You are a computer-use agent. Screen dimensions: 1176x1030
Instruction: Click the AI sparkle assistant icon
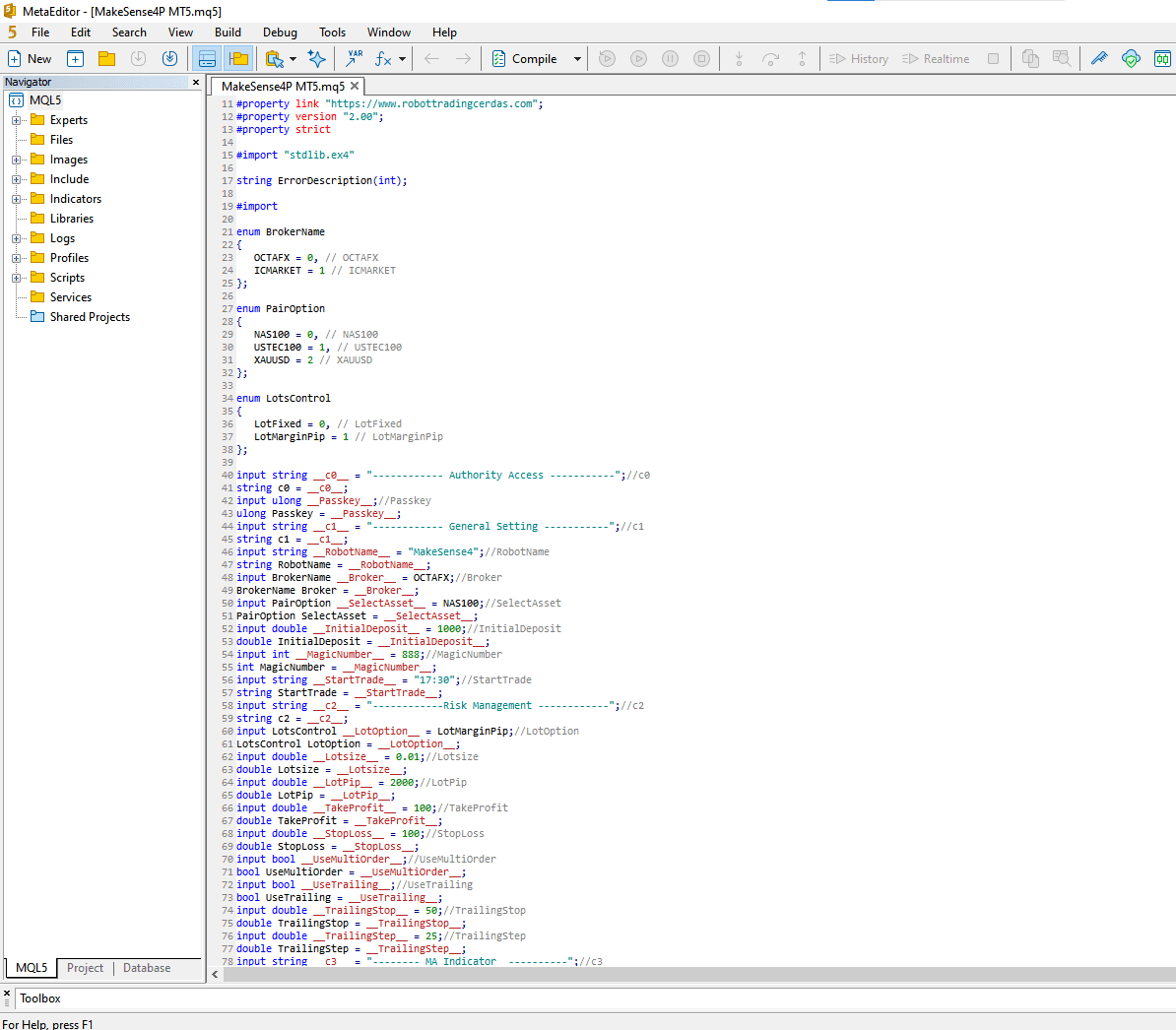coord(316,59)
